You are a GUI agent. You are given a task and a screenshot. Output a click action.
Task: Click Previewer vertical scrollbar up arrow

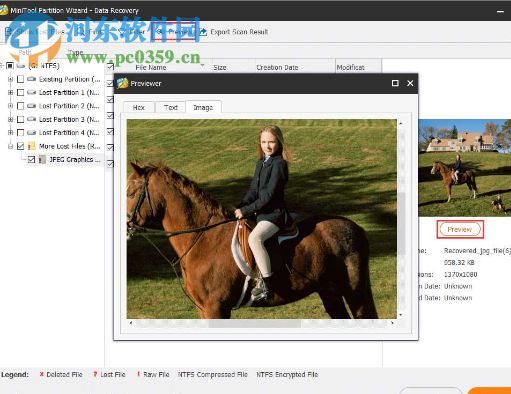(401, 123)
